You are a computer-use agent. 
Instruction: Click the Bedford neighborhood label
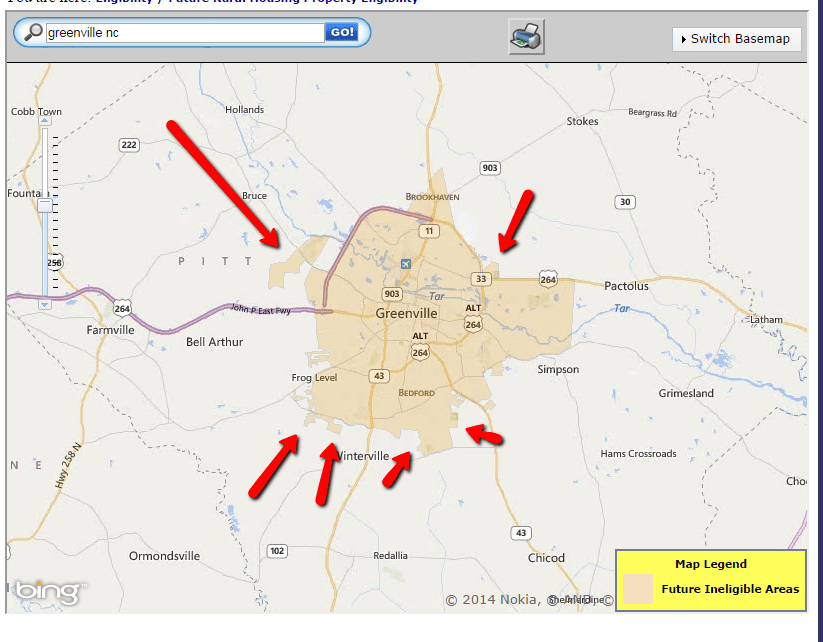click(x=416, y=393)
